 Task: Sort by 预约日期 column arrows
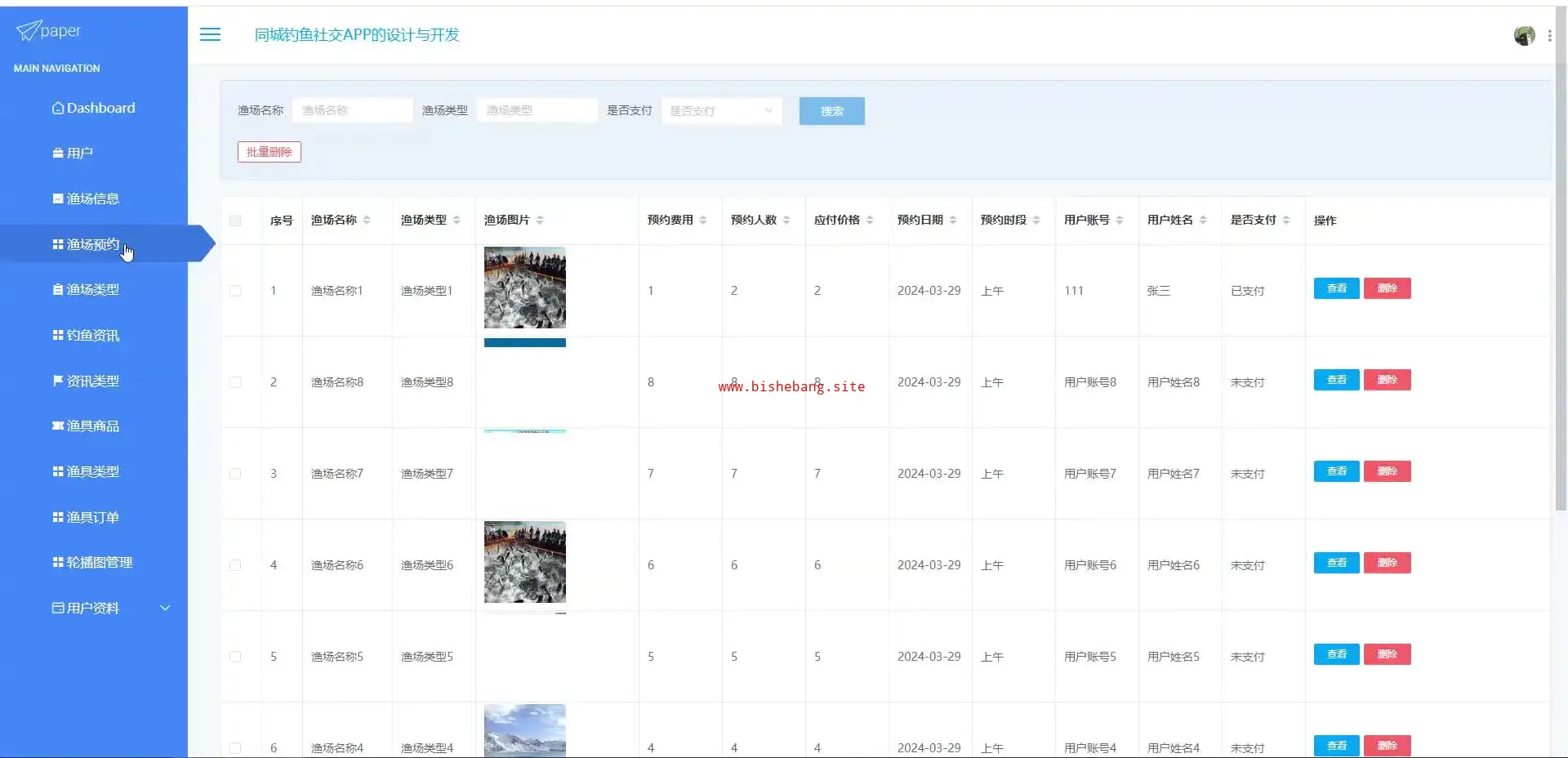pos(953,220)
